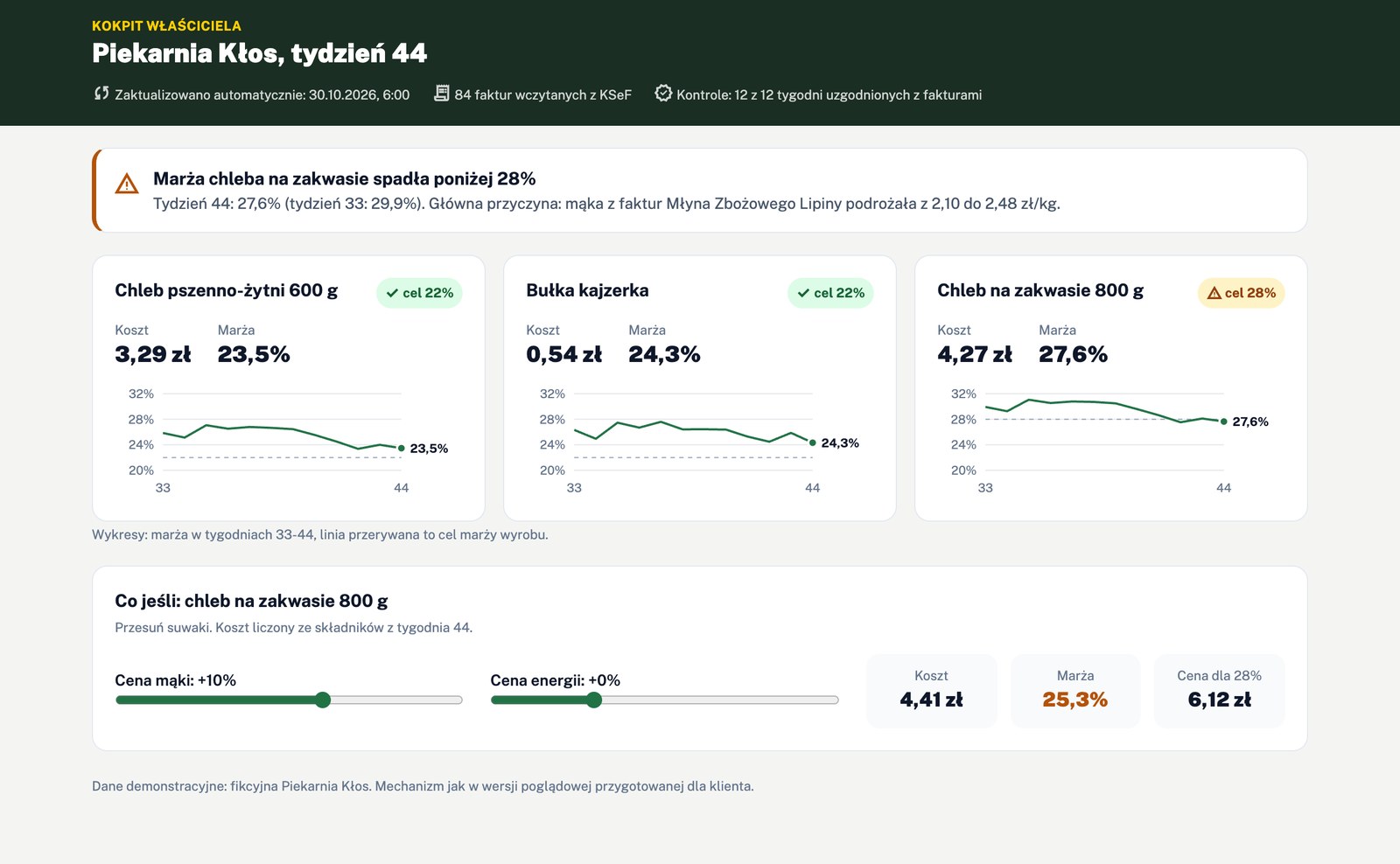Open the Chleb na zakwasie 800 g card title

click(x=1040, y=290)
